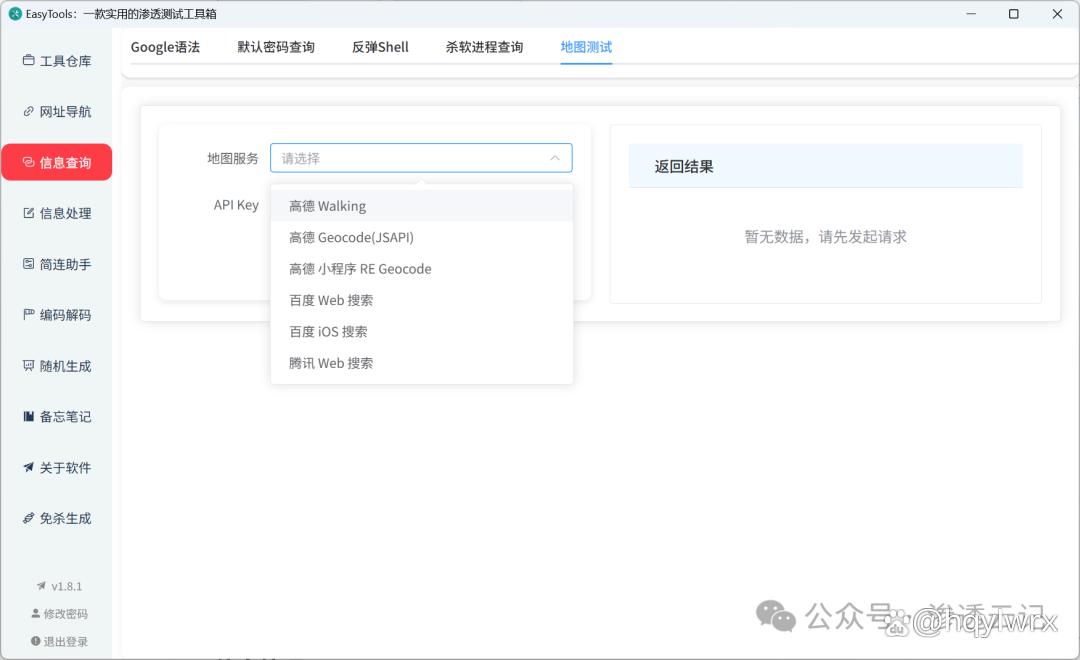Maximize the EasyTools window
Image resolution: width=1080 pixels, height=660 pixels.
(1014, 14)
